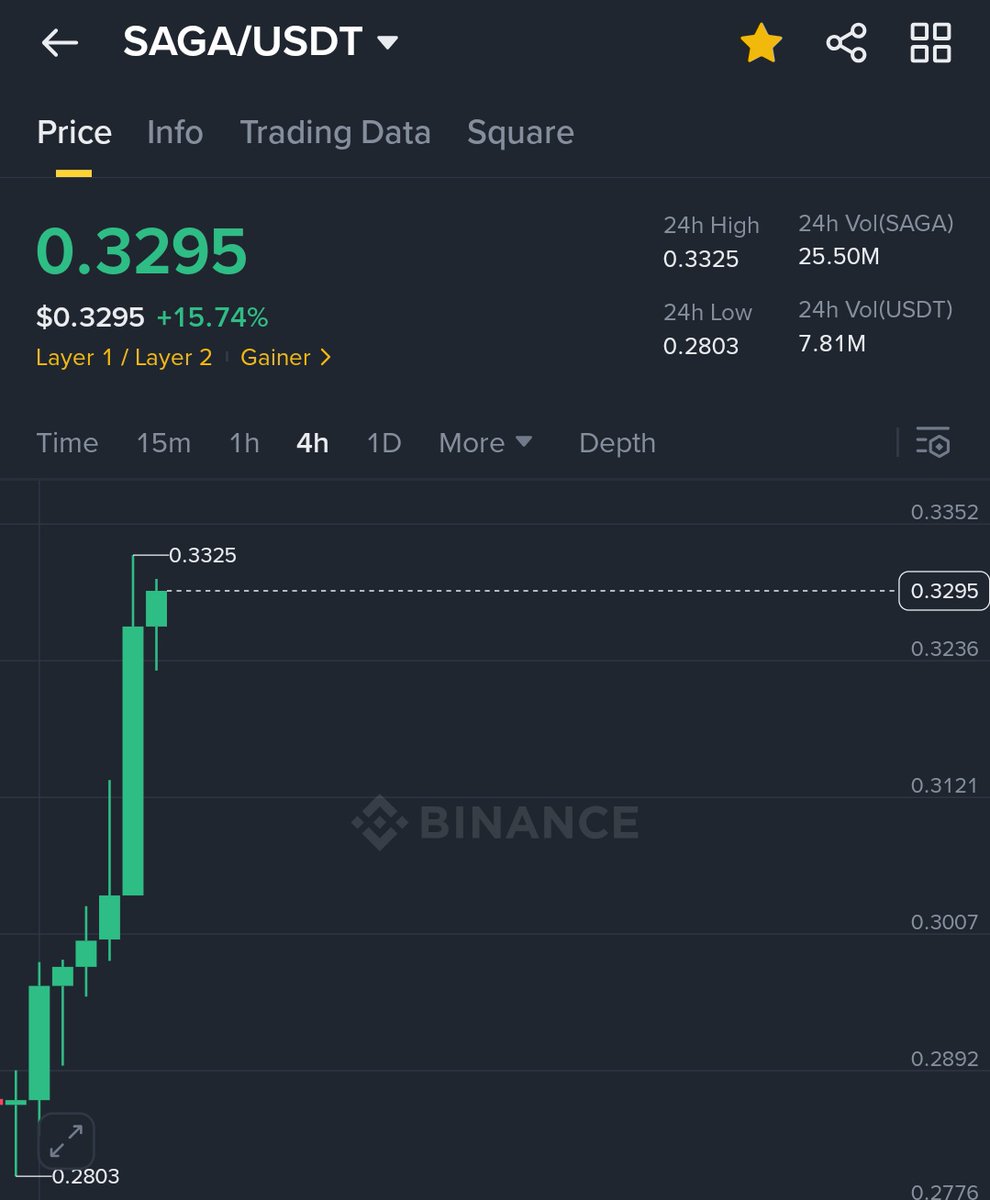
Task: Switch to the Trading Data tab
Action: click(335, 133)
